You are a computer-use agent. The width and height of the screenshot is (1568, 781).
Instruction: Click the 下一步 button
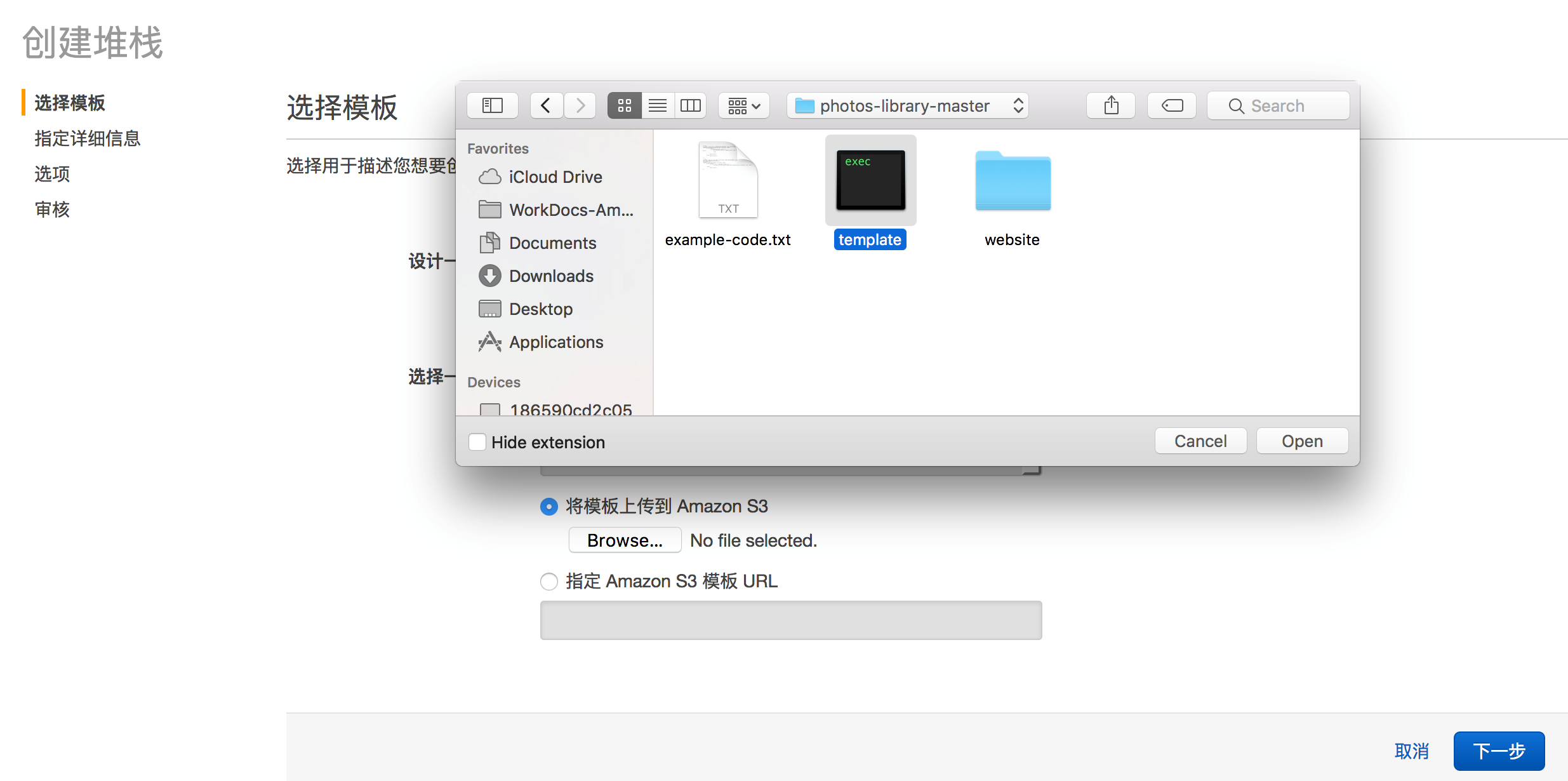click(1499, 751)
